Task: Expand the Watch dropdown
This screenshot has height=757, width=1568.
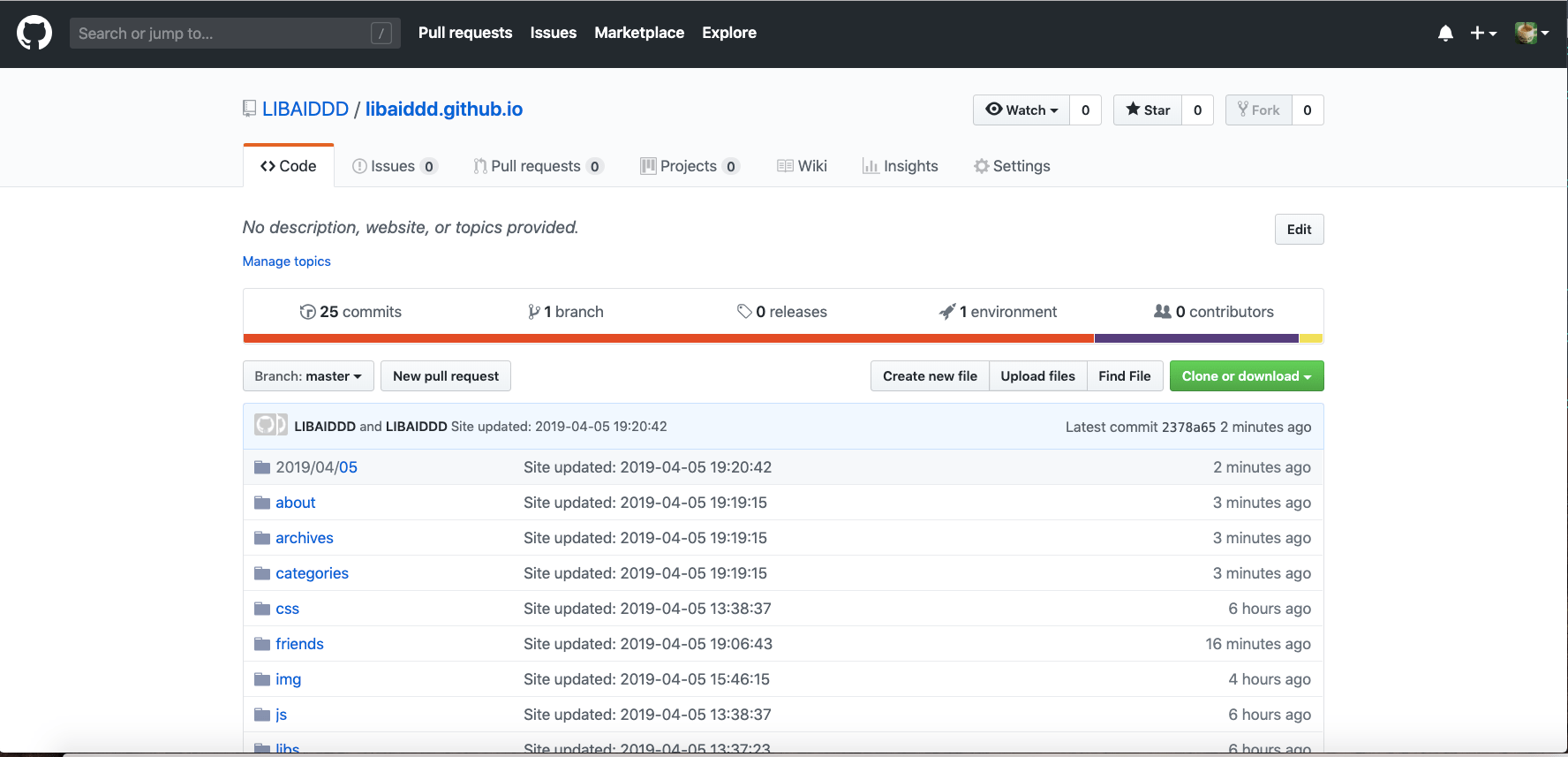Action: (1021, 110)
